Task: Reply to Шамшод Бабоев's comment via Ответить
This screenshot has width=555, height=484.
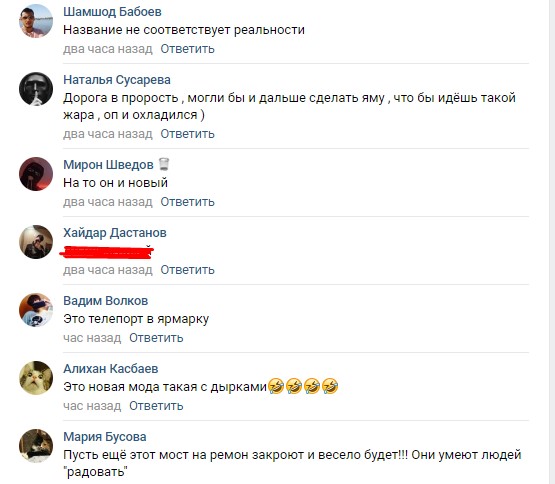Action: pos(188,49)
